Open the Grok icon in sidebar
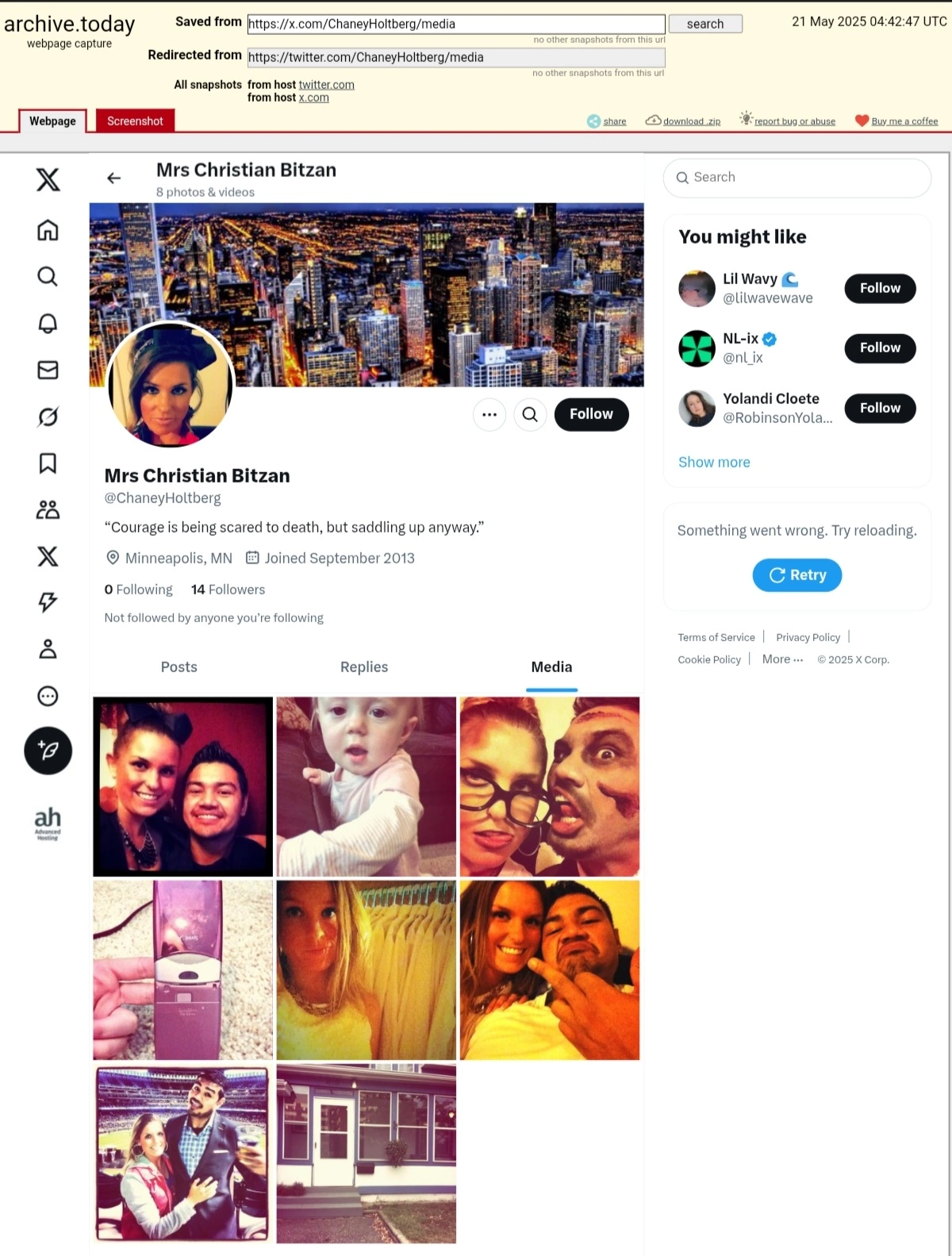 pyautogui.click(x=48, y=417)
